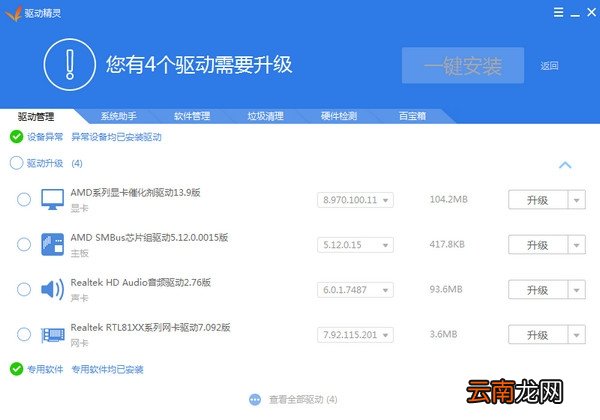This screenshot has height=420, width=600.
Task: Click the monitor icon for AMD graphics driver
Action: [x=52, y=199]
